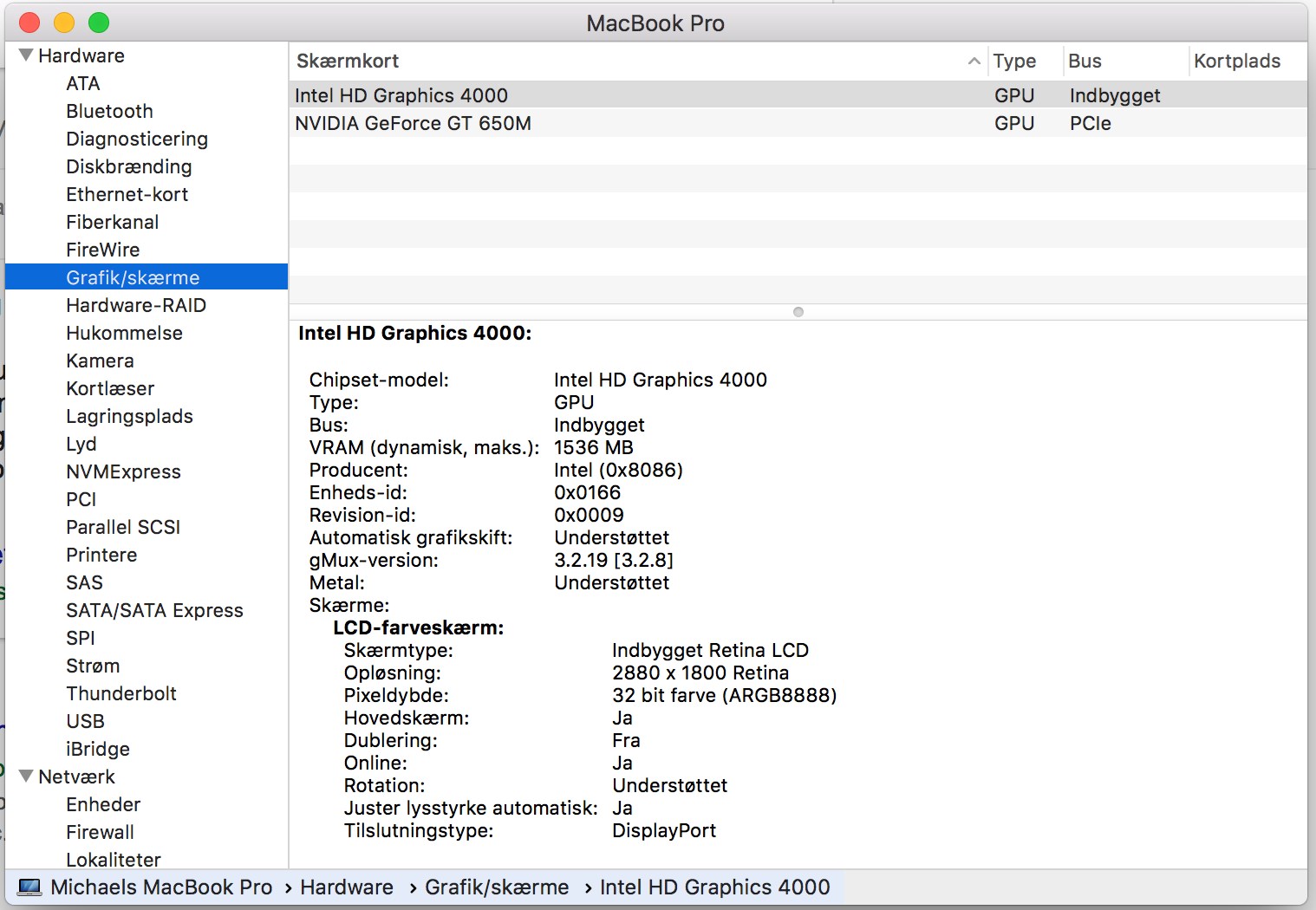1316x910 pixels.
Task: Select Enheder under Netværk
Action: coord(103,804)
